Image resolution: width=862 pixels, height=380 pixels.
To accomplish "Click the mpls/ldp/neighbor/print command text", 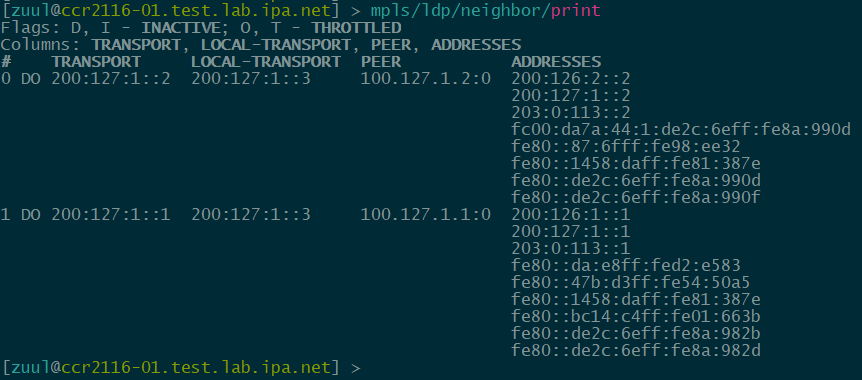I will click(x=485, y=10).
